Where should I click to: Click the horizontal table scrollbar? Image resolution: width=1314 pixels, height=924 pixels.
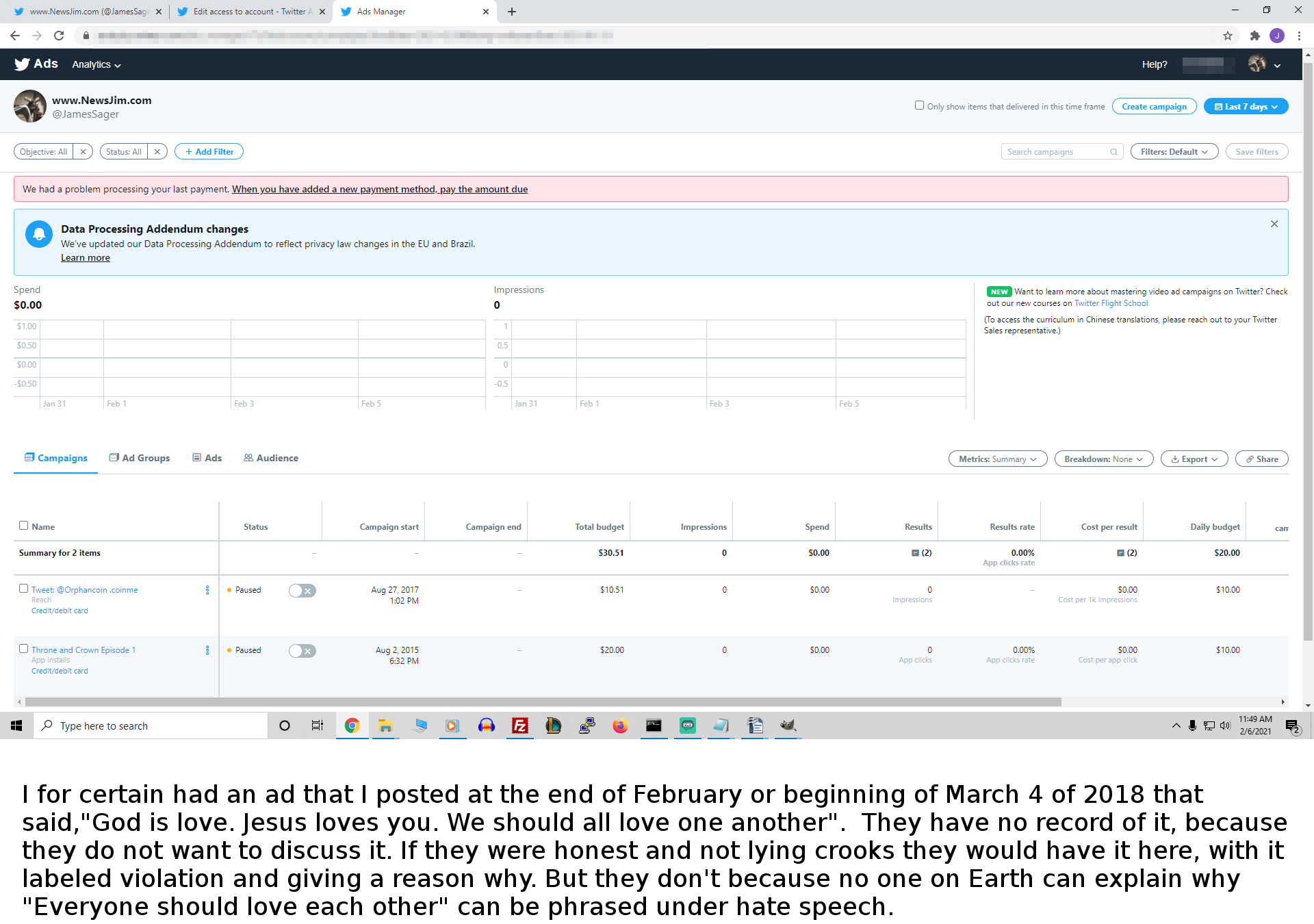542,702
